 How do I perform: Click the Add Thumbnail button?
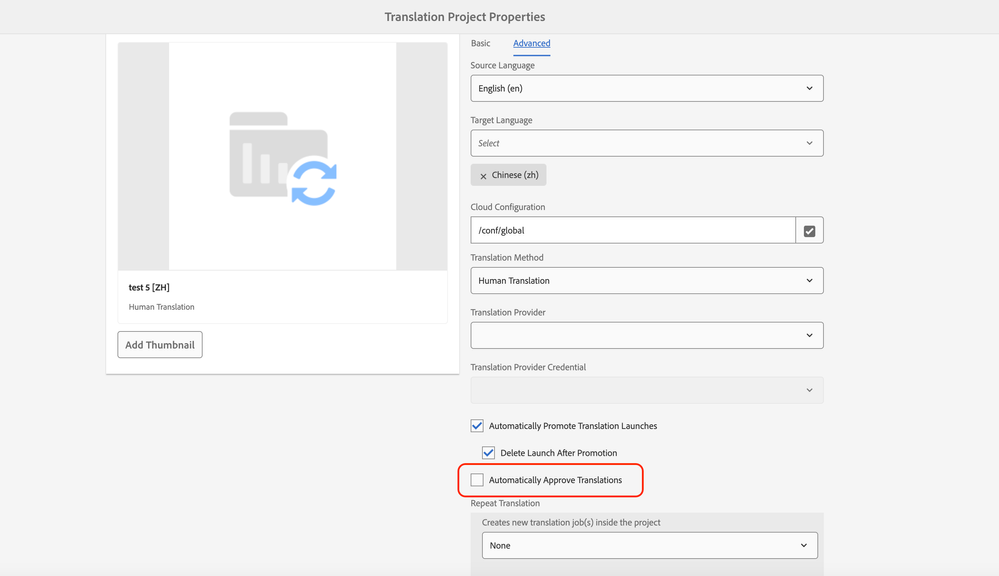coord(160,345)
